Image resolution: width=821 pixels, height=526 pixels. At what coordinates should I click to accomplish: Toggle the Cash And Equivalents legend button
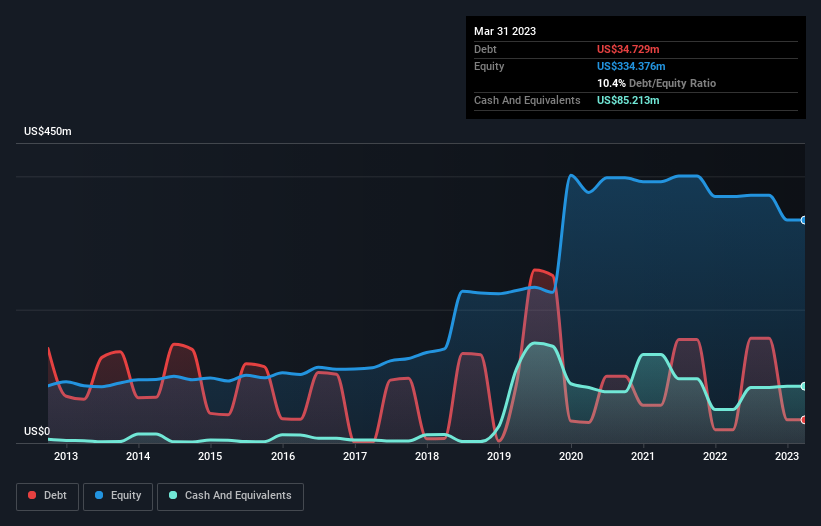230,496
